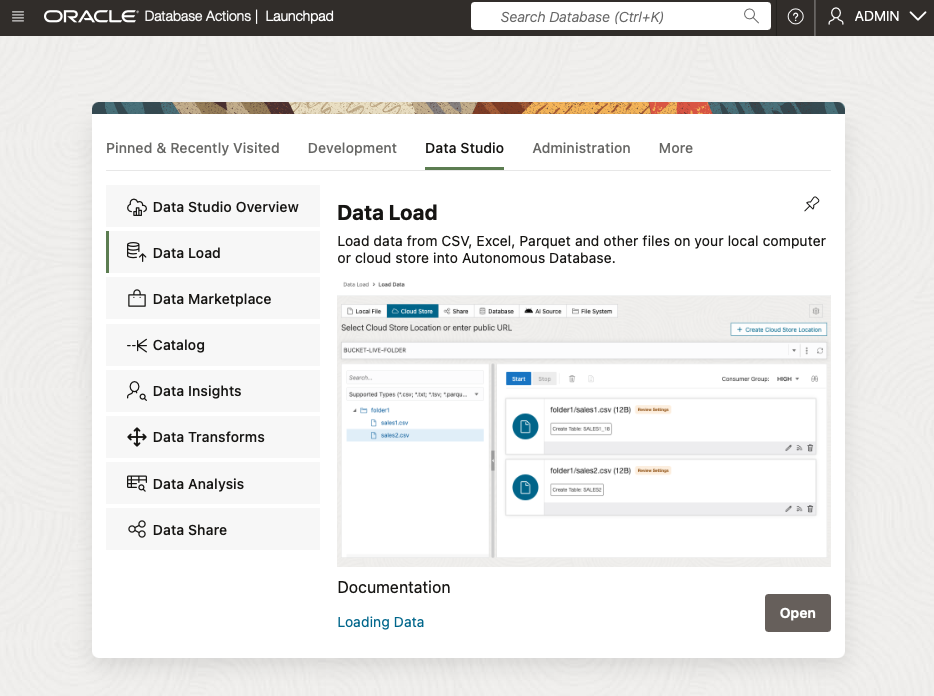Screen dimensions: 934x696
Task: Expand the More tab options
Action: pyautogui.click(x=675, y=148)
